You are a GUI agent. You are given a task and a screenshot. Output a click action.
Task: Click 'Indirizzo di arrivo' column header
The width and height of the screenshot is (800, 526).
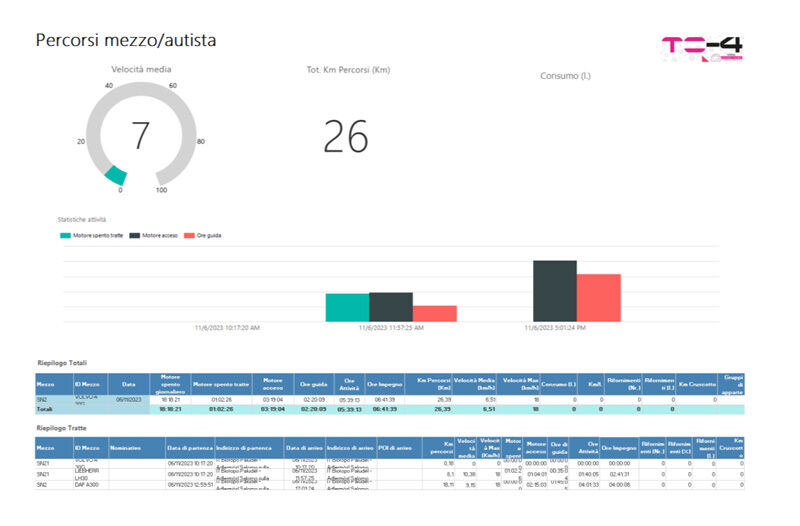pos(349,447)
